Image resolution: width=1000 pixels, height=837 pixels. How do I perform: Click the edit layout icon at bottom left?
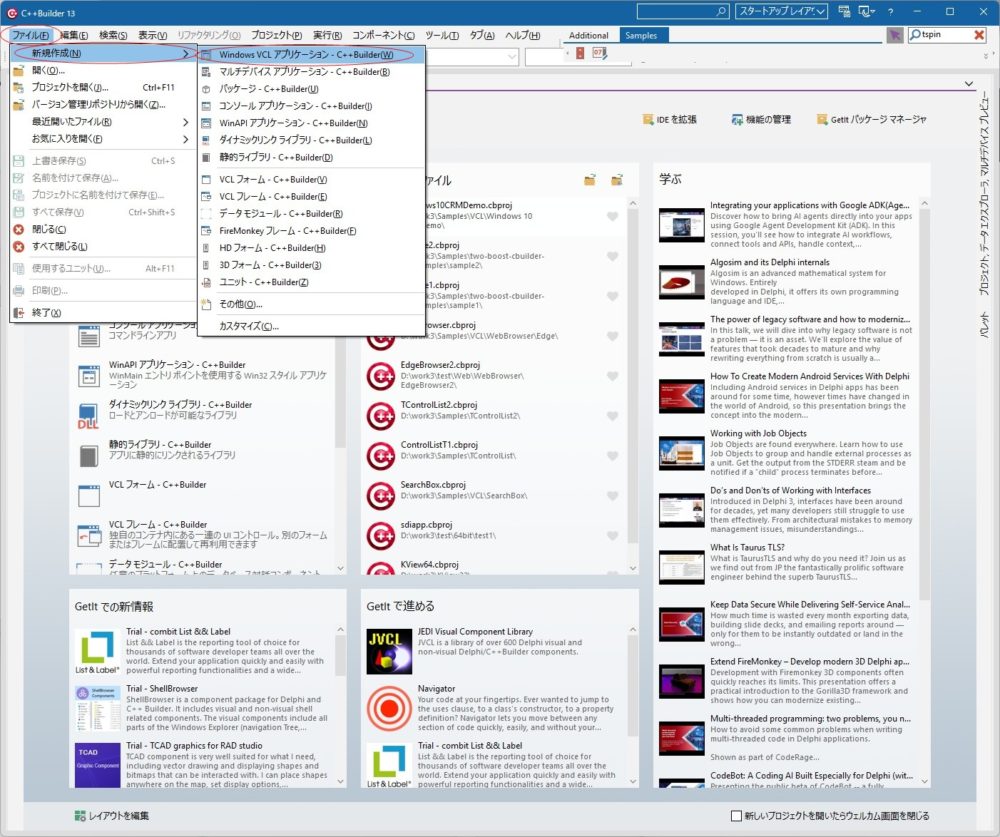tap(80, 816)
